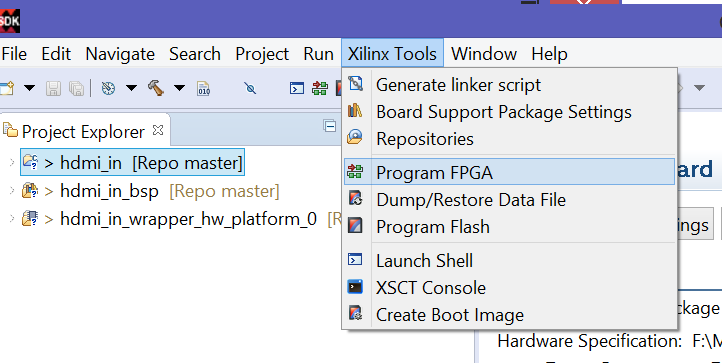Click the Create Boot Image icon
This screenshot has height=363, width=722.
point(355,314)
